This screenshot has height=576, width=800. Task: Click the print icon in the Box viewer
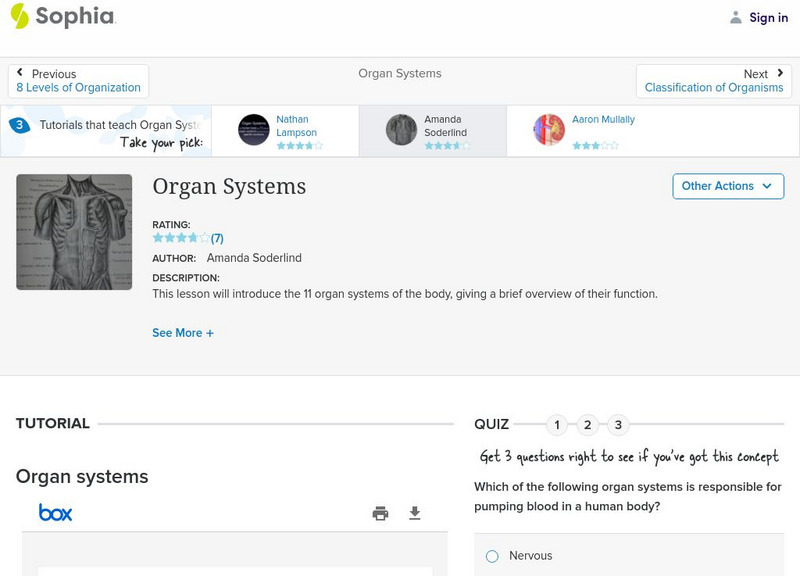(380, 514)
